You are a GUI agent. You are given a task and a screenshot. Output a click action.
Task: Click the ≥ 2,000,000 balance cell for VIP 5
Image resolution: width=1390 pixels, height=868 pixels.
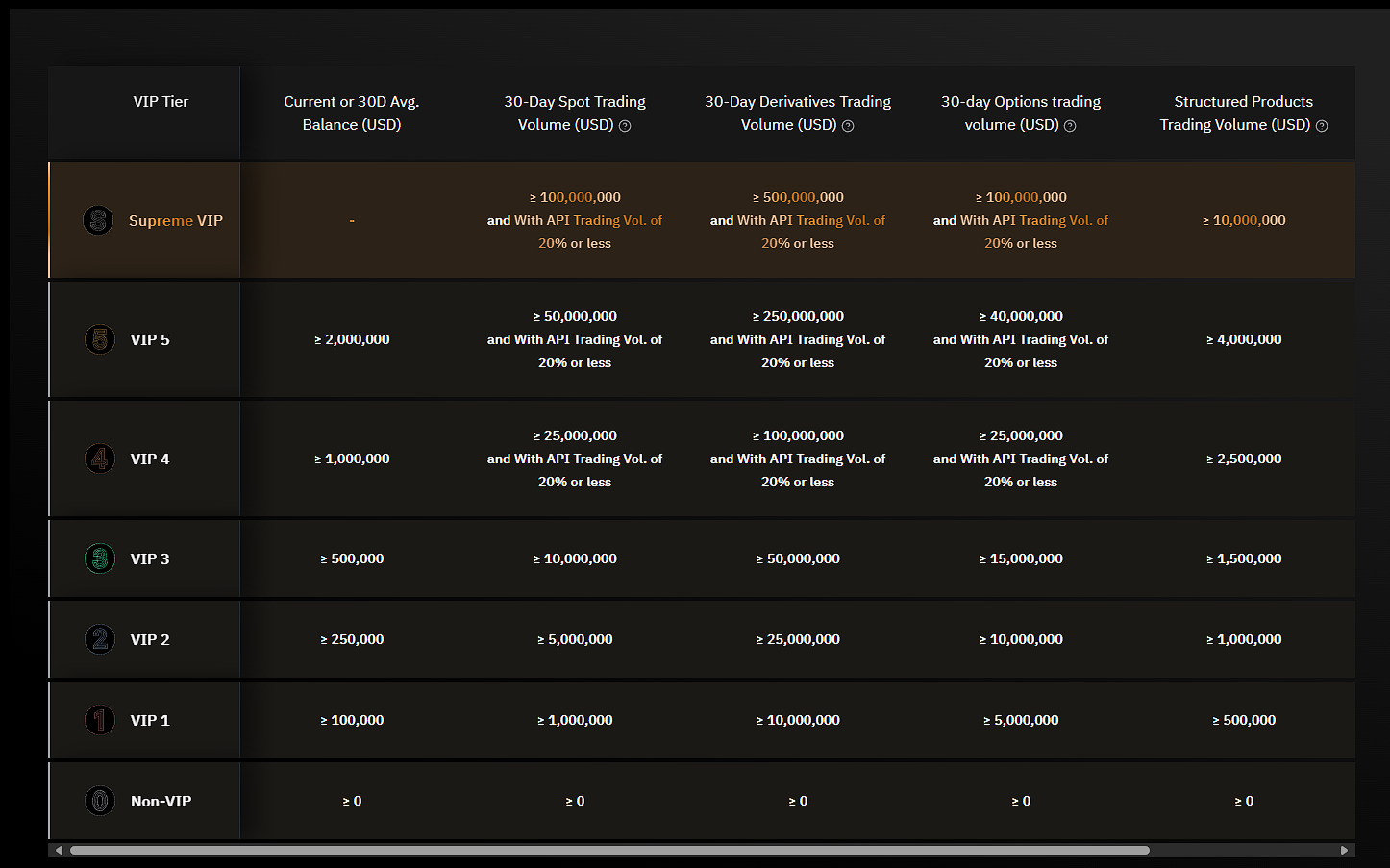click(x=352, y=339)
